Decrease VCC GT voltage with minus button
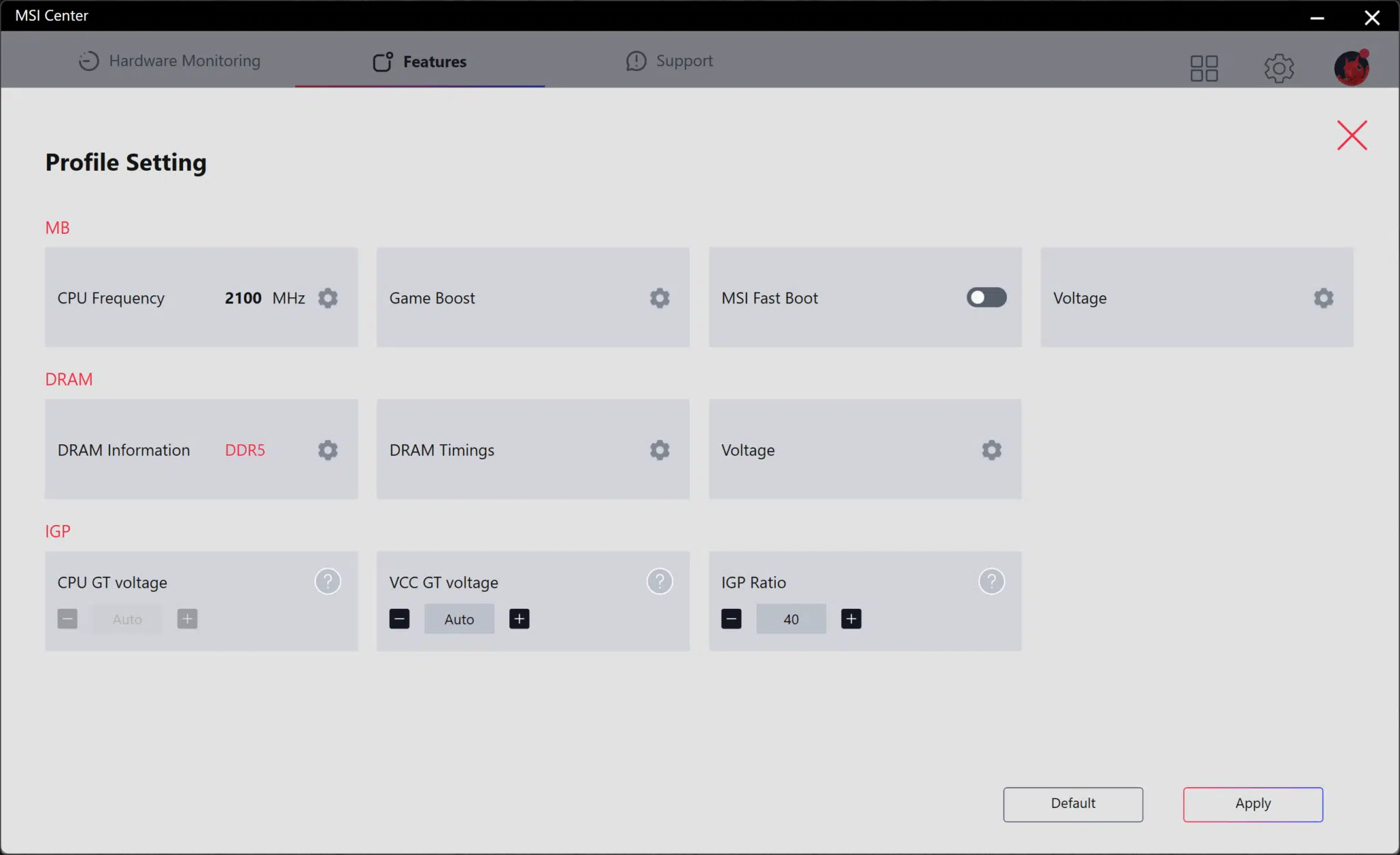Viewport: 1400px width, 855px height. pyautogui.click(x=399, y=619)
